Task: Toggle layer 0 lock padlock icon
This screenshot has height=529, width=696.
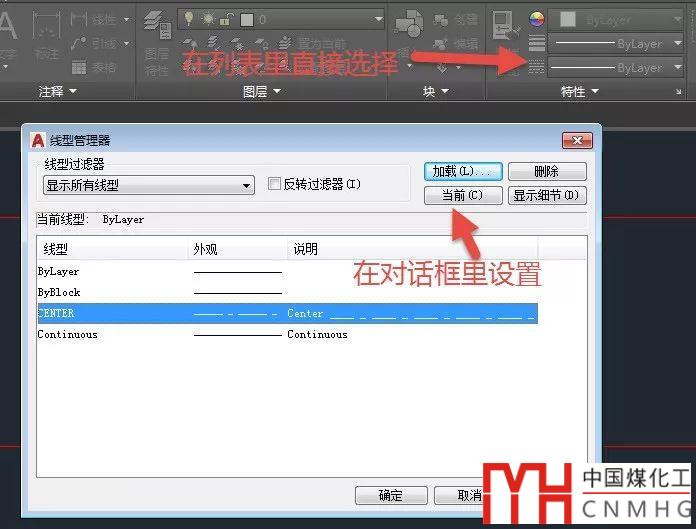Action: pos(226,19)
